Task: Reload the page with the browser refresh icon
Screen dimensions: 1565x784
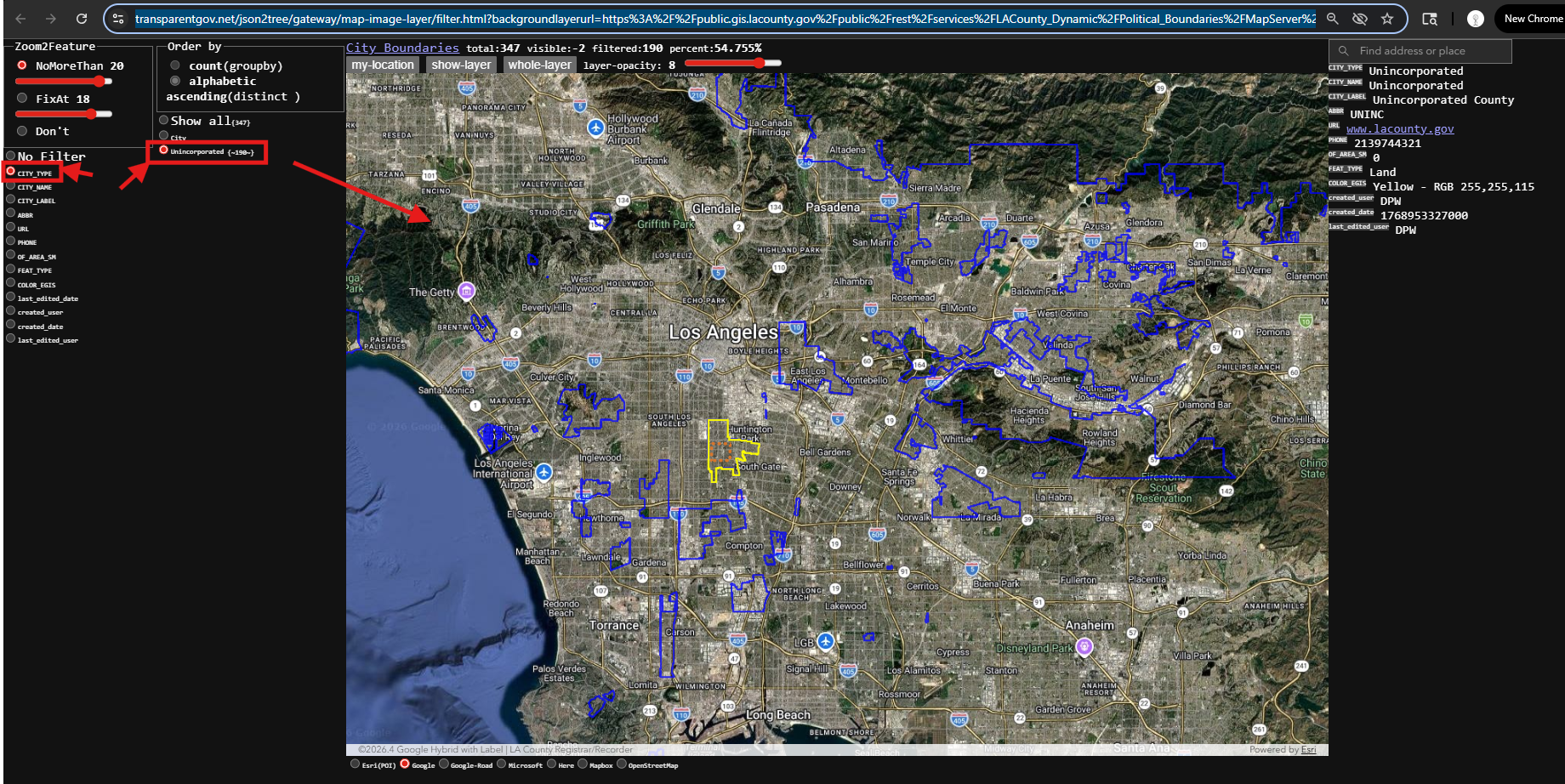Action: (x=82, y=19)
